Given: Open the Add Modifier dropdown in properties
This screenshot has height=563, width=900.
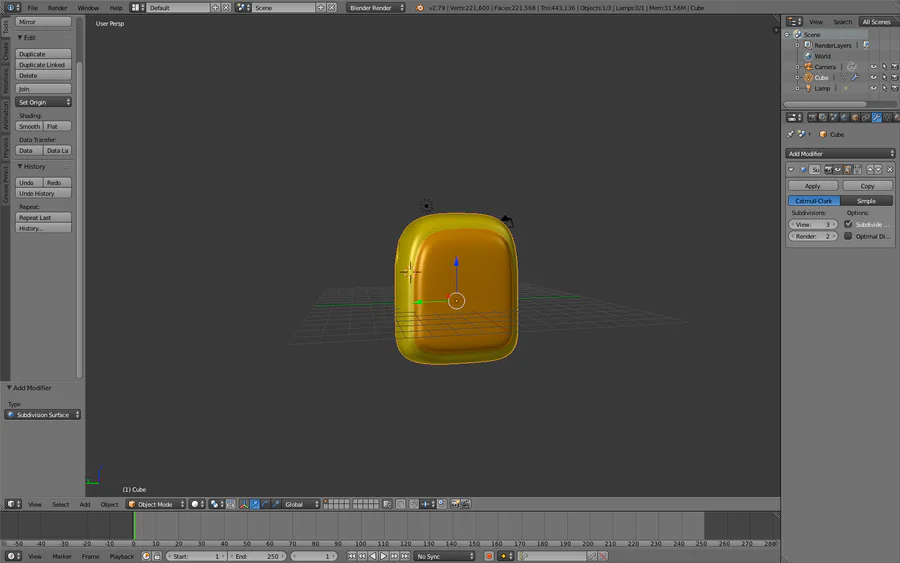Looking at the screenshot, I should (840, 154).
